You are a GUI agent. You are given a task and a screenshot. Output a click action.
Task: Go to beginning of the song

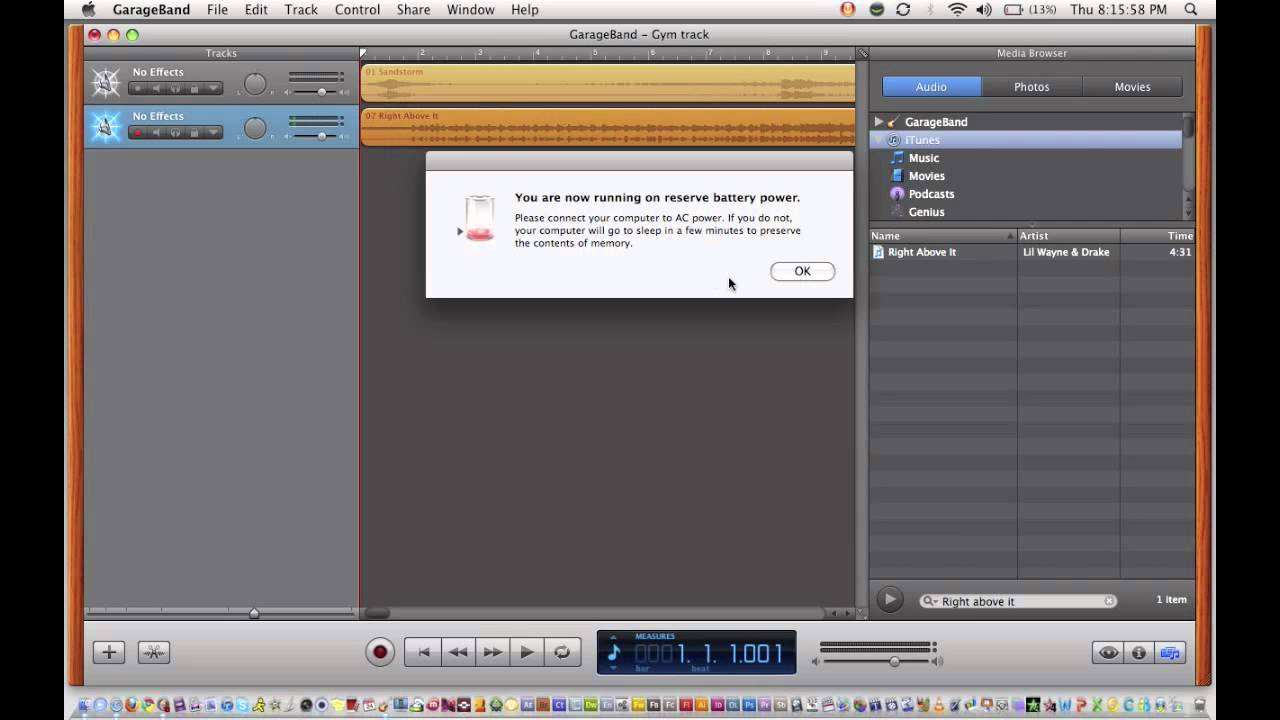pos(423,652)
